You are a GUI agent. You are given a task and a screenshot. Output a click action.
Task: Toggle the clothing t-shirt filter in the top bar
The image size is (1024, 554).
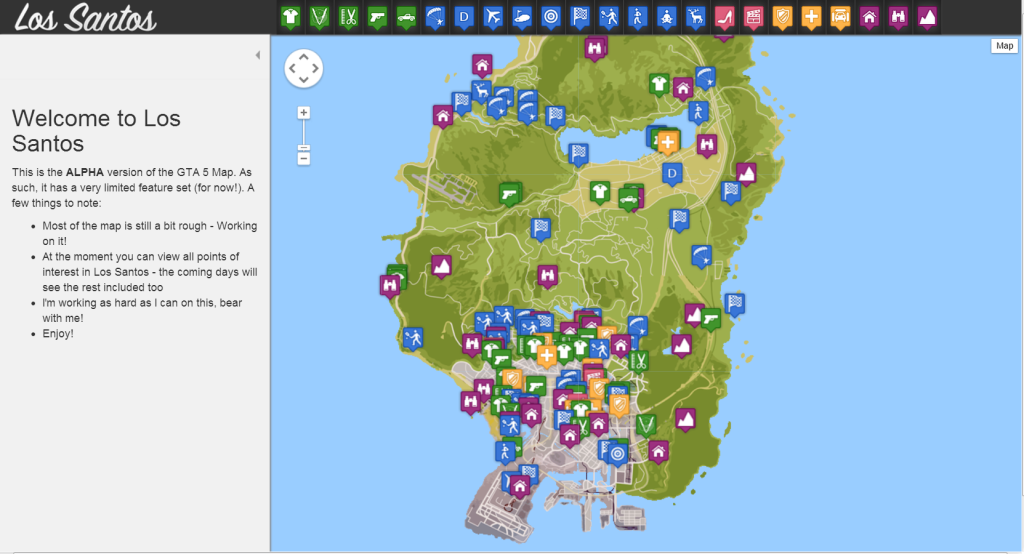(x=290, y=16)
